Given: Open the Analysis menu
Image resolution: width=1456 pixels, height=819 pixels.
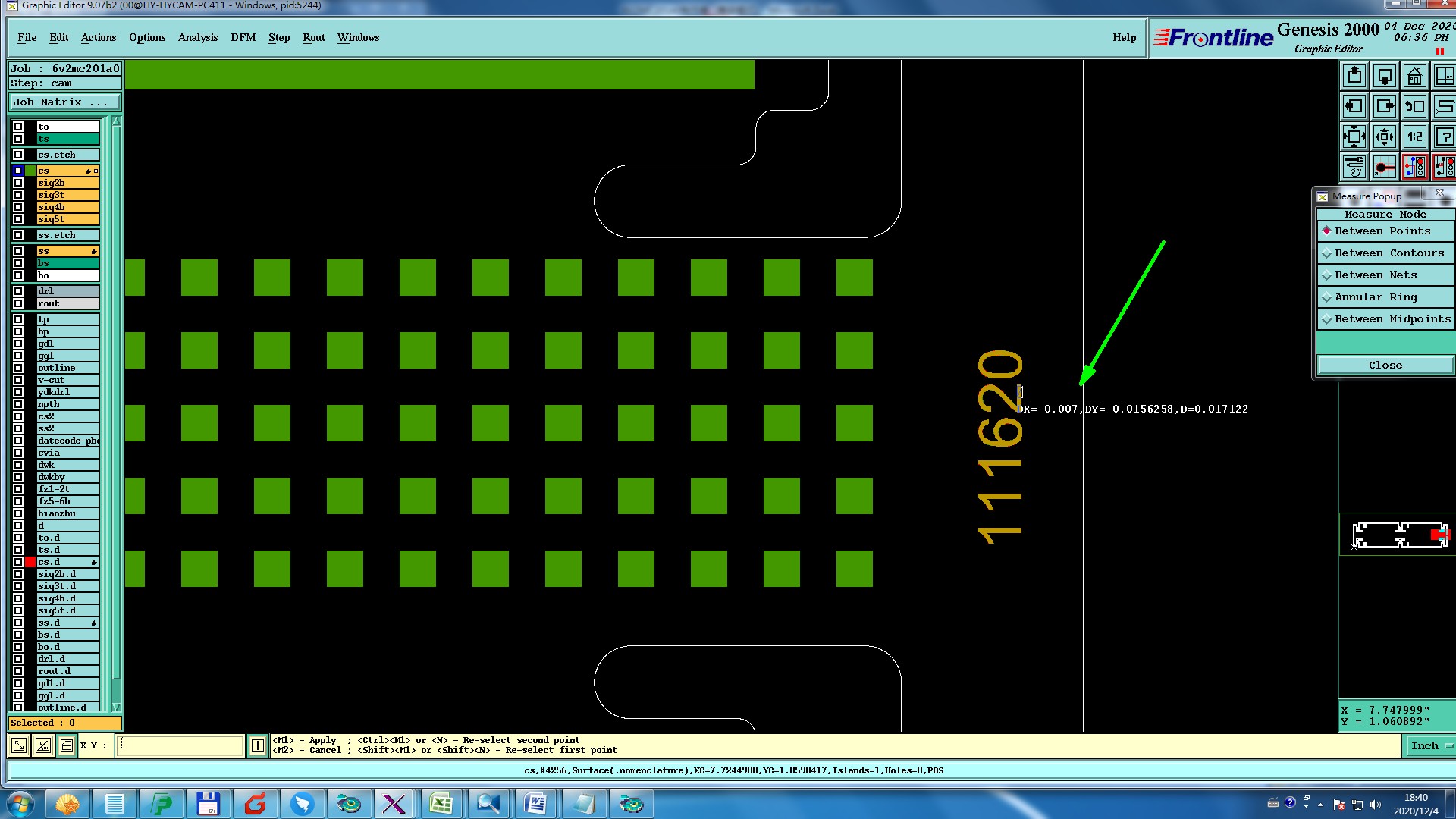Looking at the screenshot, I should click(197, 38).
